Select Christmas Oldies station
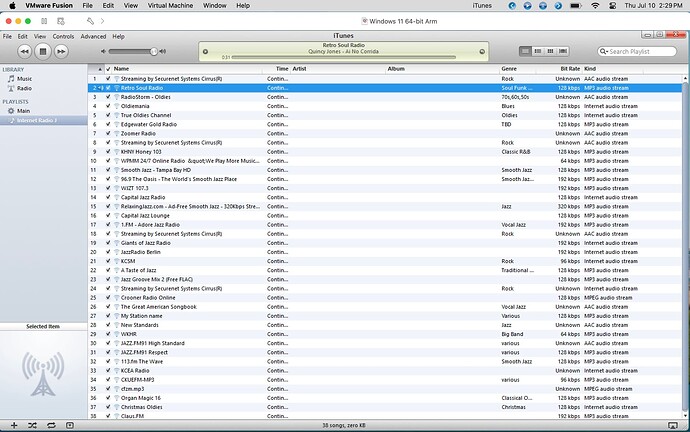 pos(385,407)
